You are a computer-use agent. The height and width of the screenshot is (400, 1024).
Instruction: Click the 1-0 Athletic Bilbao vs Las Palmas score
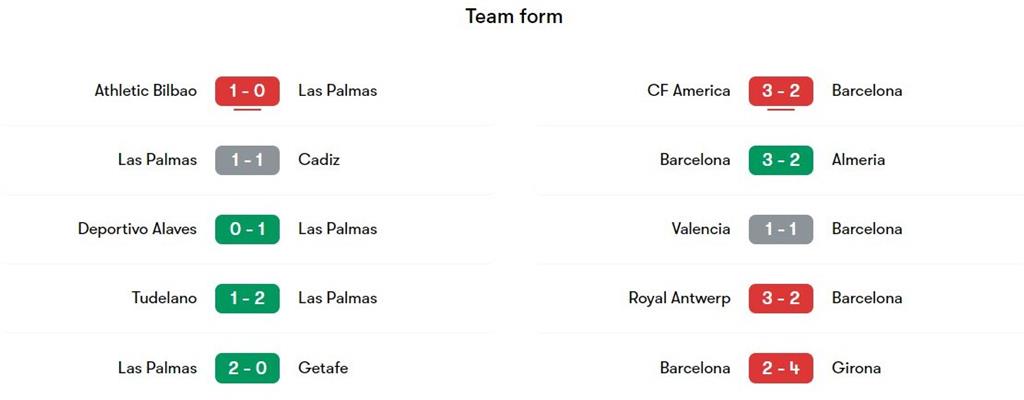(247, 91)
